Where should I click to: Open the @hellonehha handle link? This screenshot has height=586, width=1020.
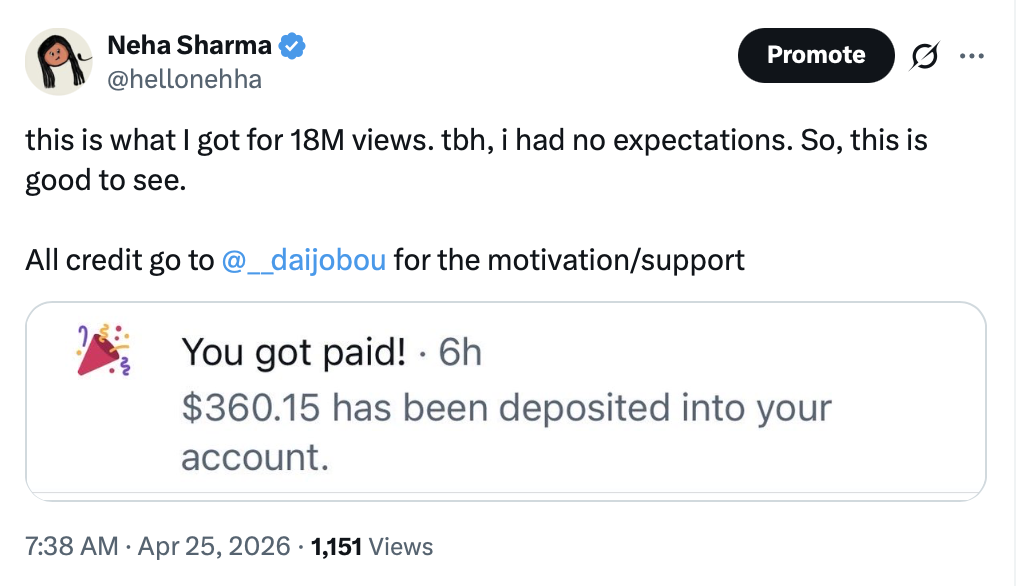184,79
